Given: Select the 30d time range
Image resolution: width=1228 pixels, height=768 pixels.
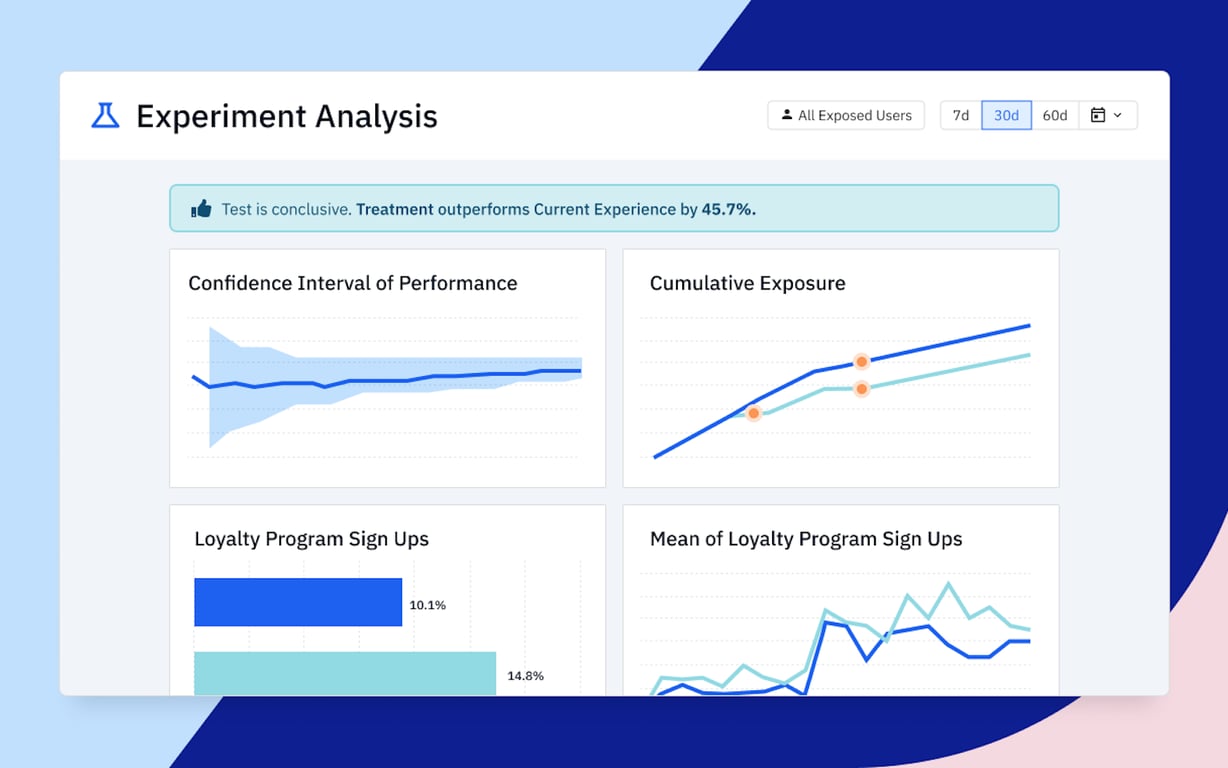Looking at the screenshot, I should [x=1006, y=115].
